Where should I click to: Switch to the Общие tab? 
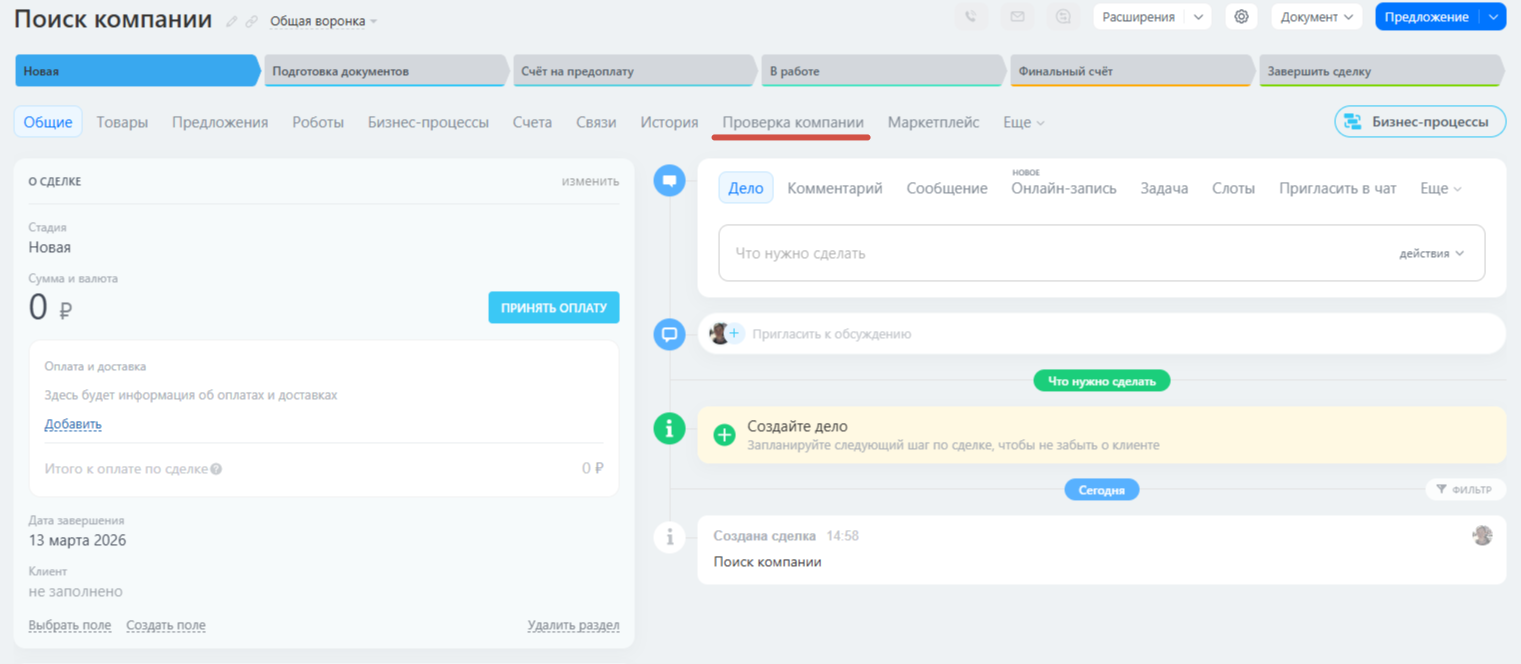[x=48, y=122]
